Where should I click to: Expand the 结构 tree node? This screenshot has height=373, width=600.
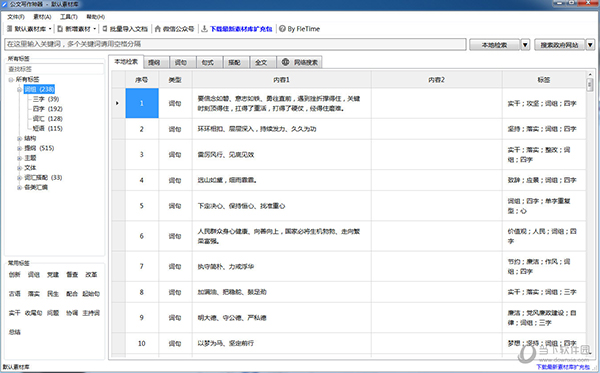(19, 138)
